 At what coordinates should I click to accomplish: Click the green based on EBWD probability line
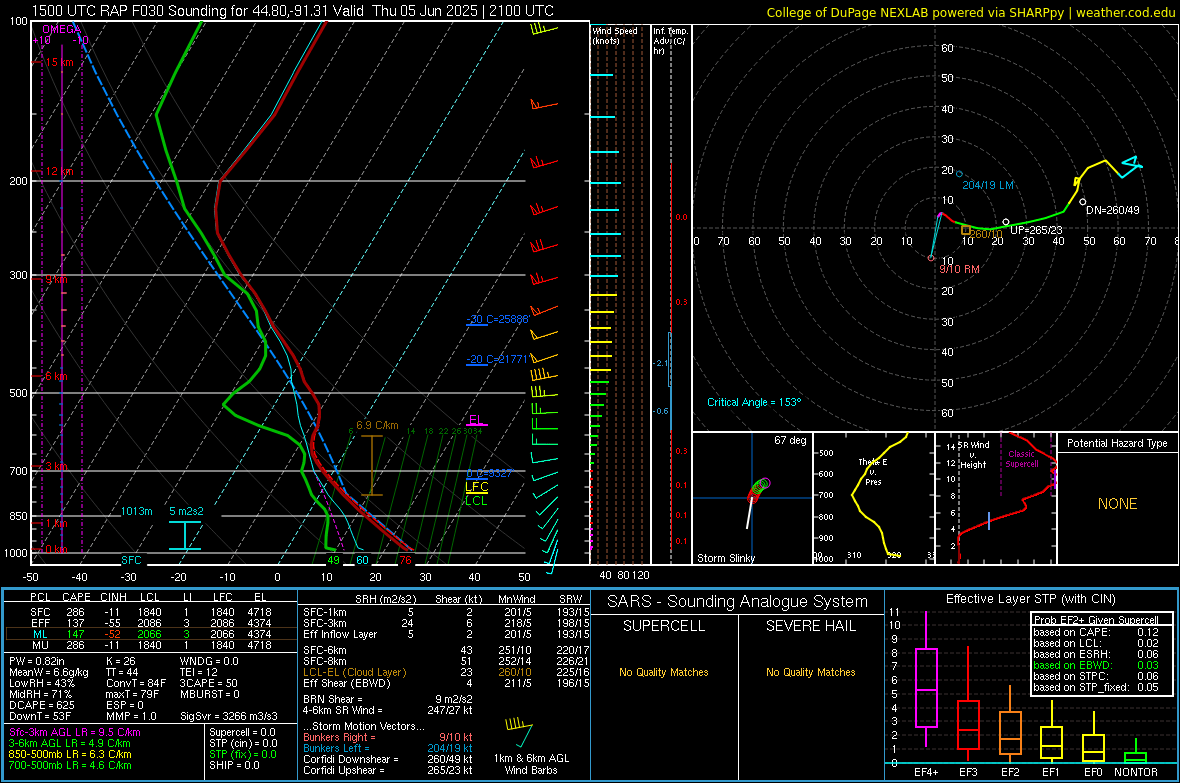[1096, 665]
